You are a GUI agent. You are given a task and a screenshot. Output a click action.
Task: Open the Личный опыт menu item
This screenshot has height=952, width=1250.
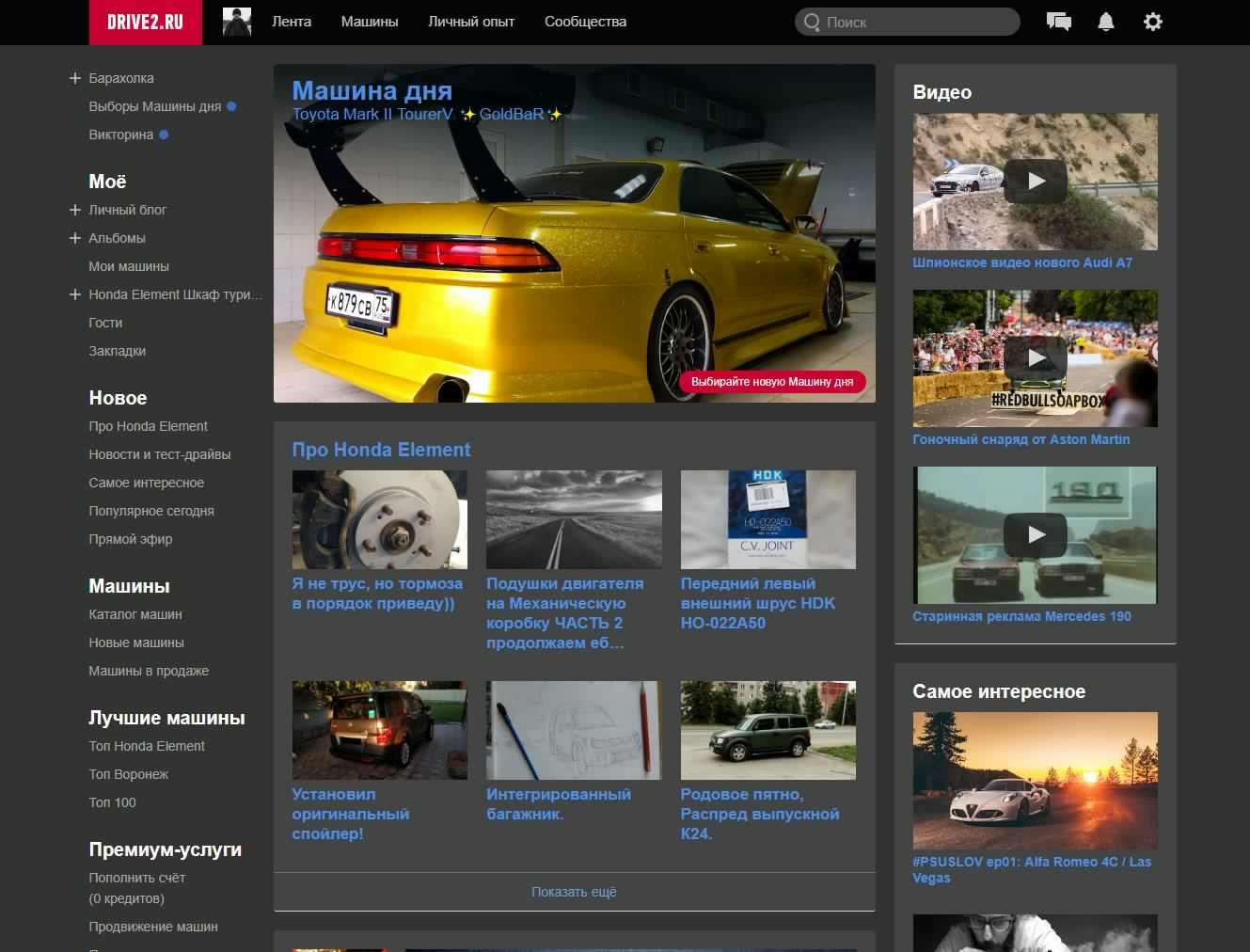coord(471,22)
